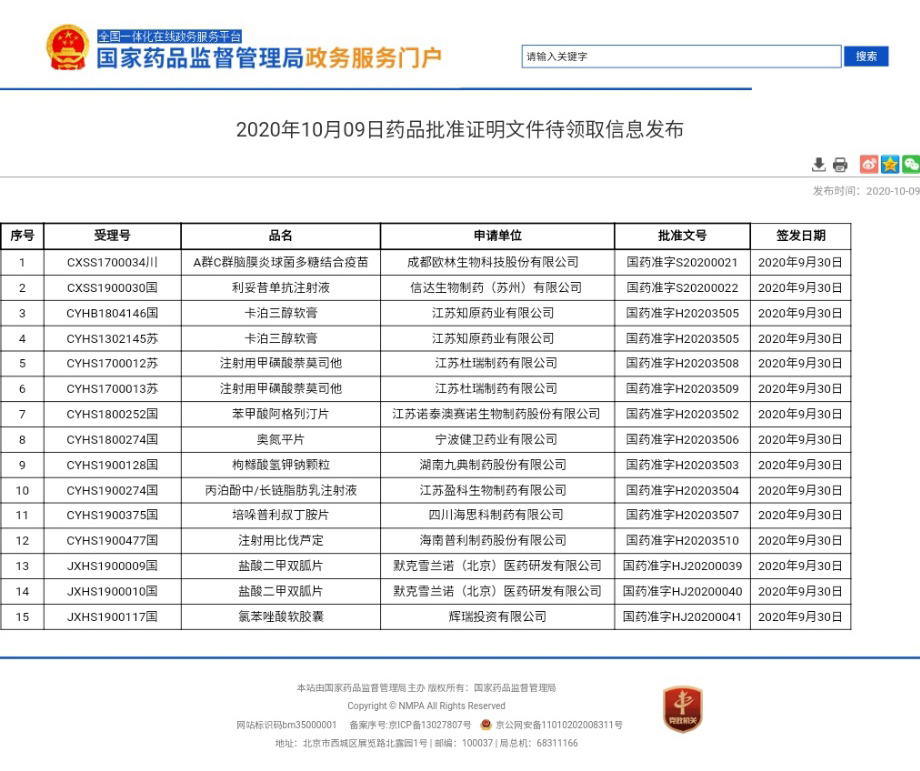Open 国家药品监督管理局政务服务门户 title link
This screenshot has width=920, height=771.
269,58
